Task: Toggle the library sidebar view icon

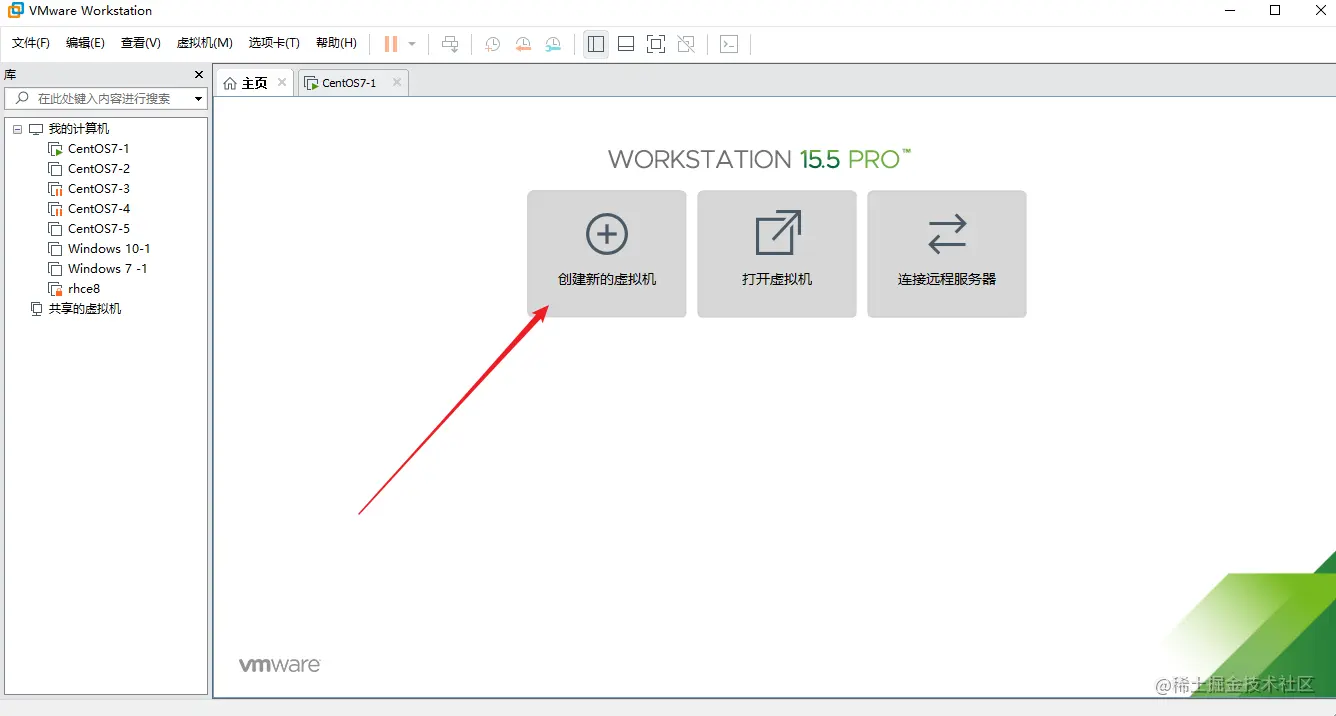Action: click(596, 44)
